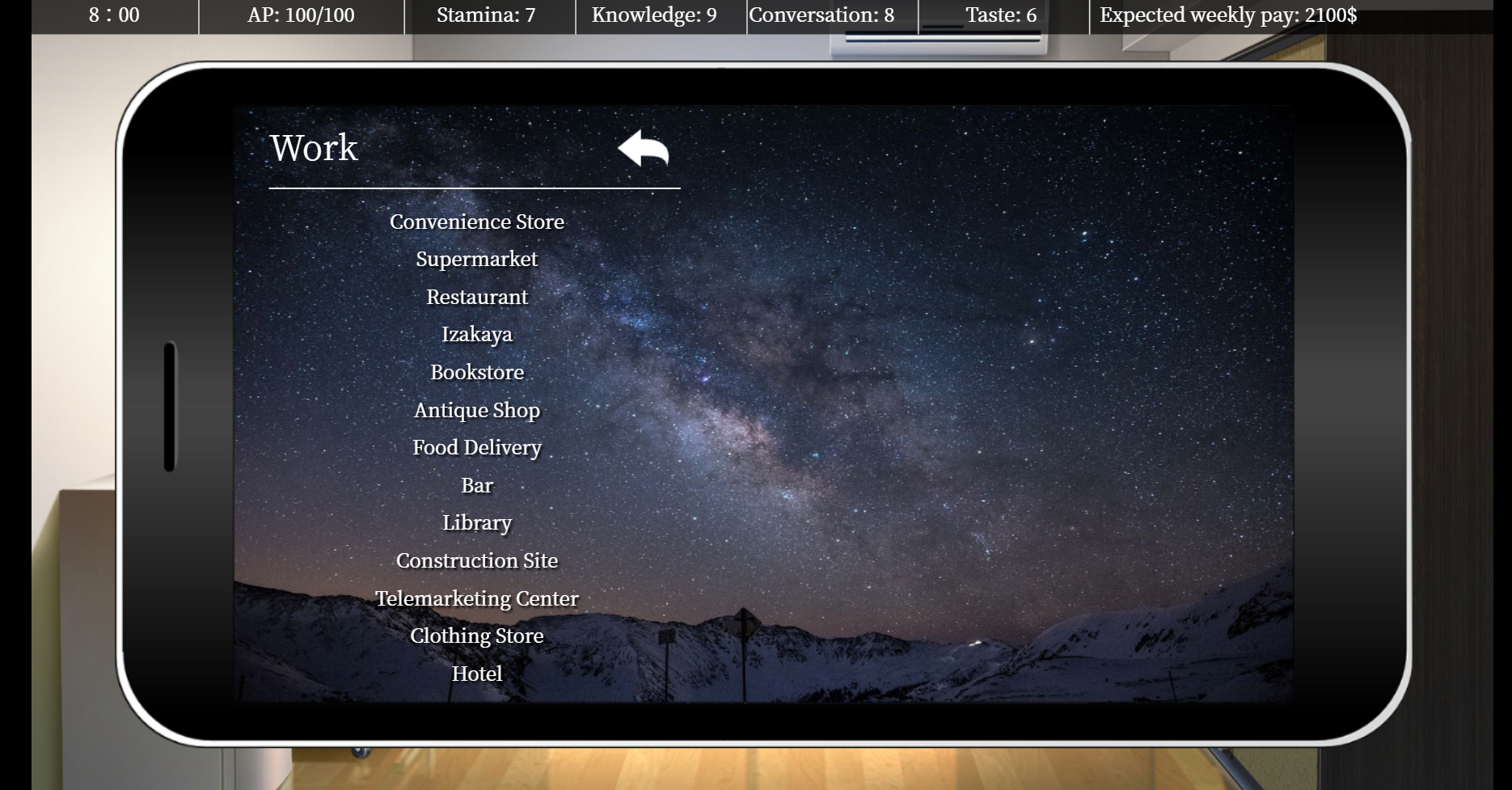Select the Bar job
The image size is (1512, 790).
pyautogui.click(x=476, y=486)
